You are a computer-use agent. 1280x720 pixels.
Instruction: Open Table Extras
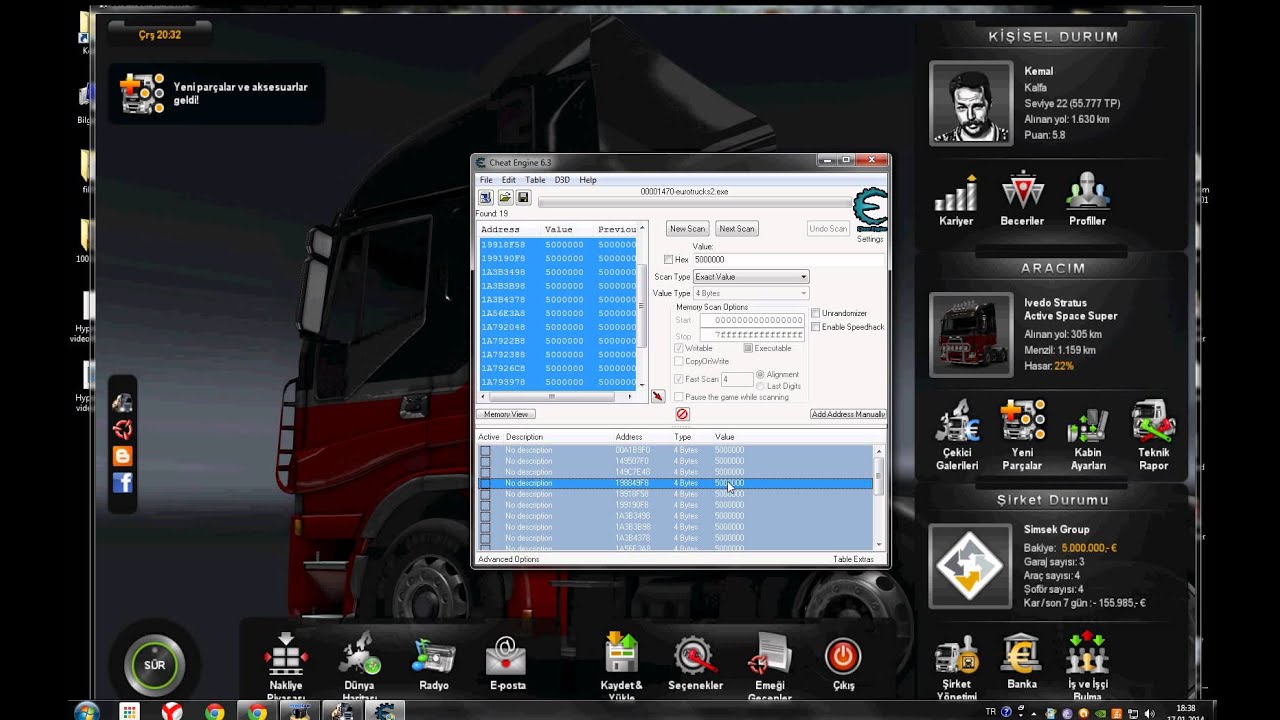[x=854, y=559]
